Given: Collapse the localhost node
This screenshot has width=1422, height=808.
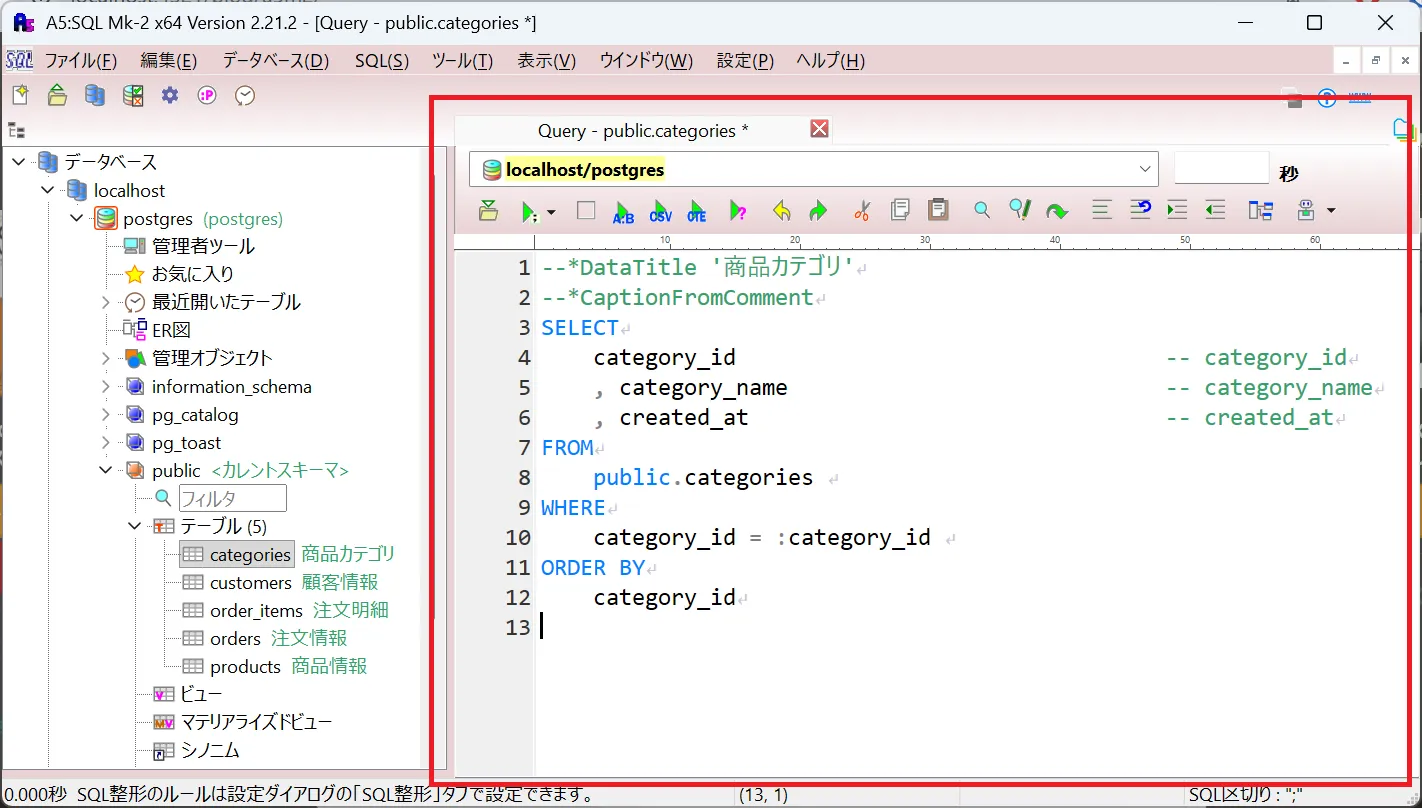Looking at the screenshot, I should (x=48, y=190).
